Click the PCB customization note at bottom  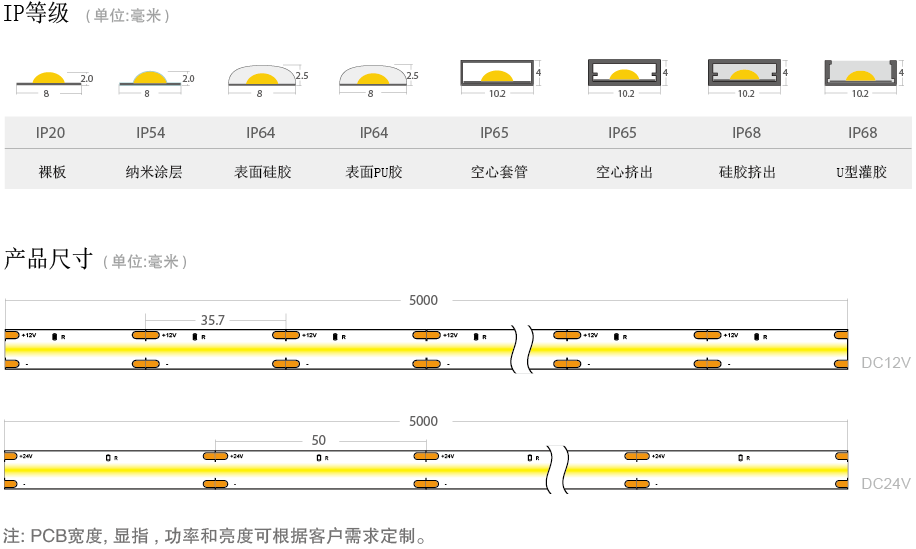[215, 536]
